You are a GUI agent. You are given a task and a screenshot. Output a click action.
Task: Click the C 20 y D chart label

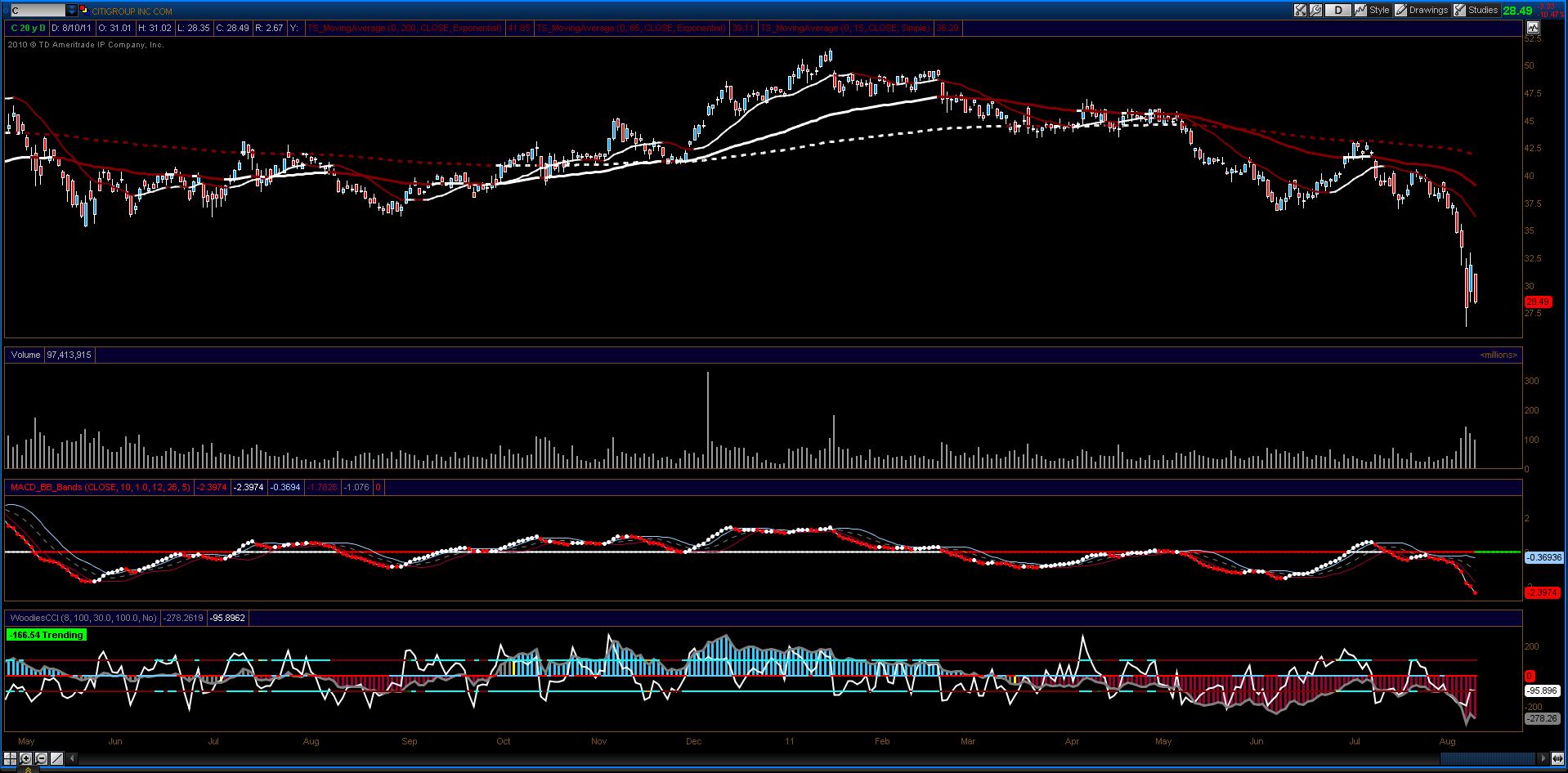coord(28,28)
